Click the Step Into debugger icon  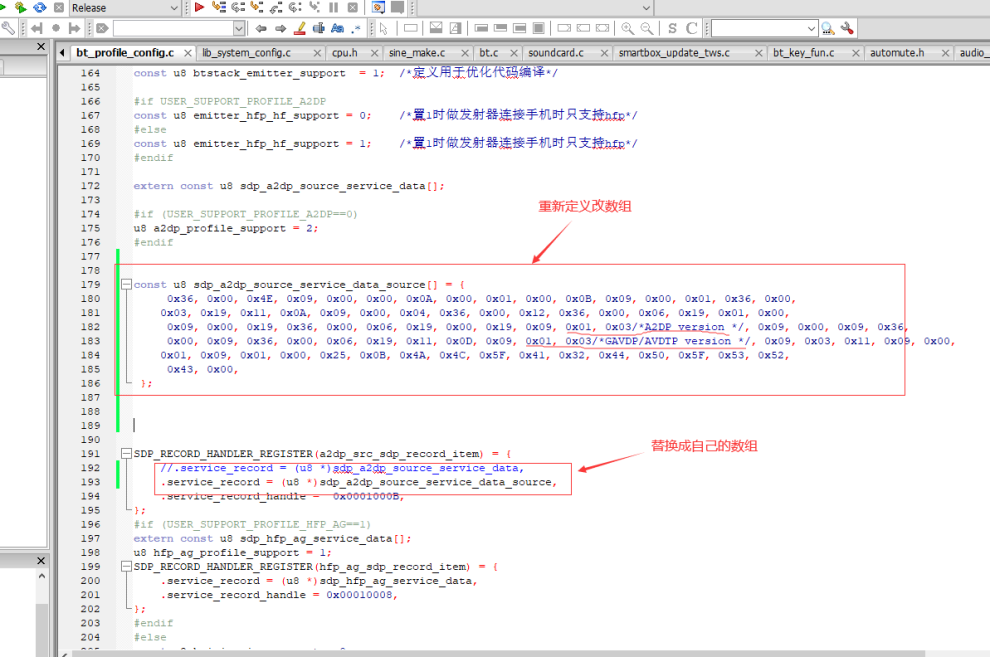[x=257, y=8]
